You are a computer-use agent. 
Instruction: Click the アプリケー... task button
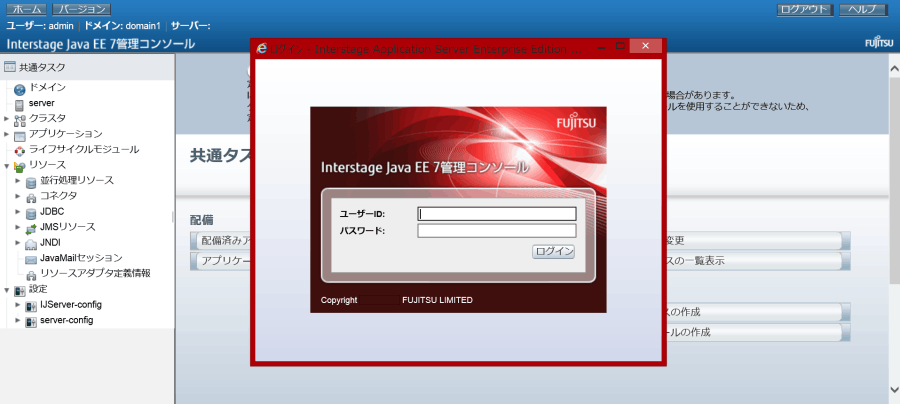[221, 261]
